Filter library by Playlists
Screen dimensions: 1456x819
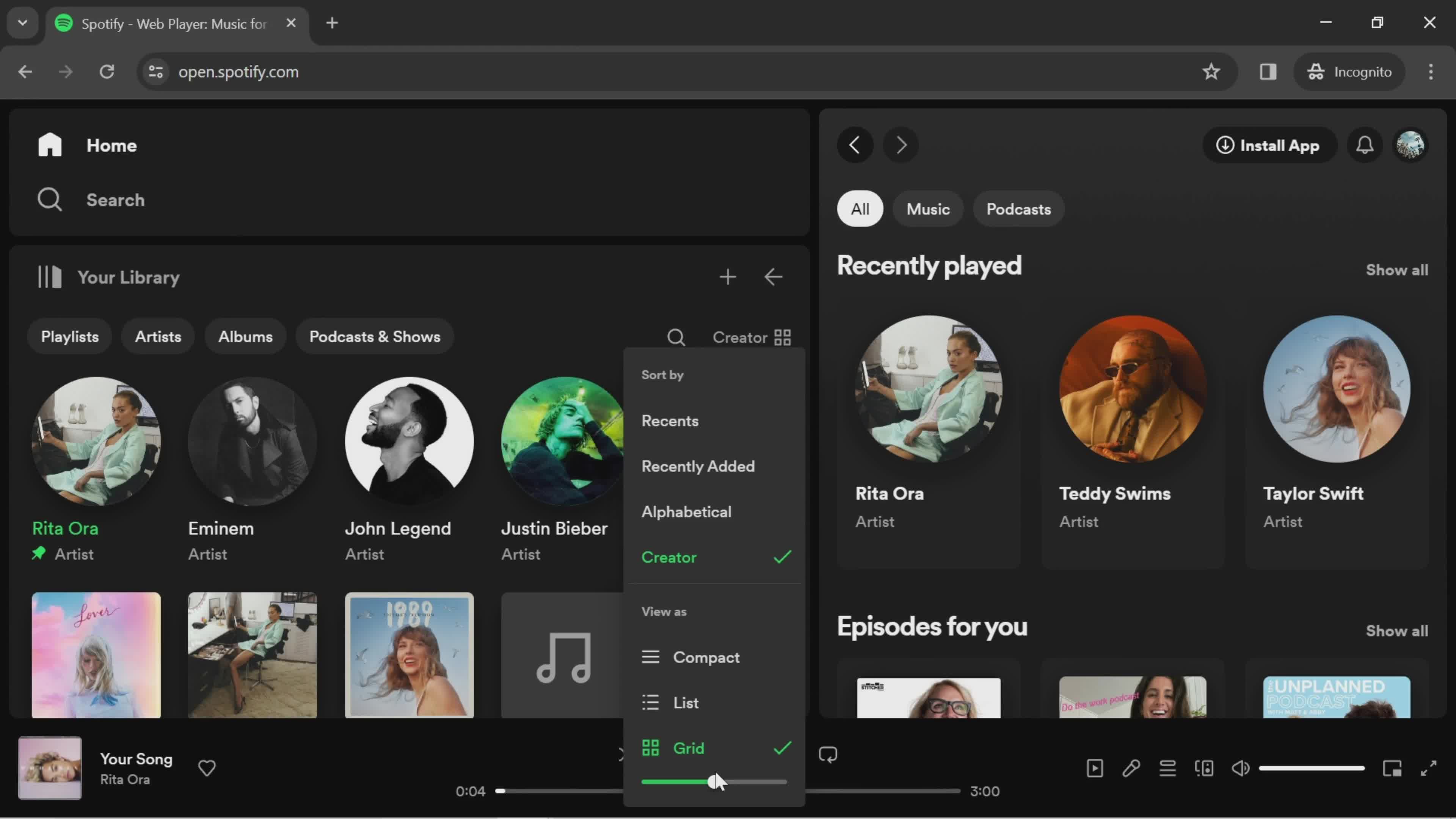click(69, 337)
